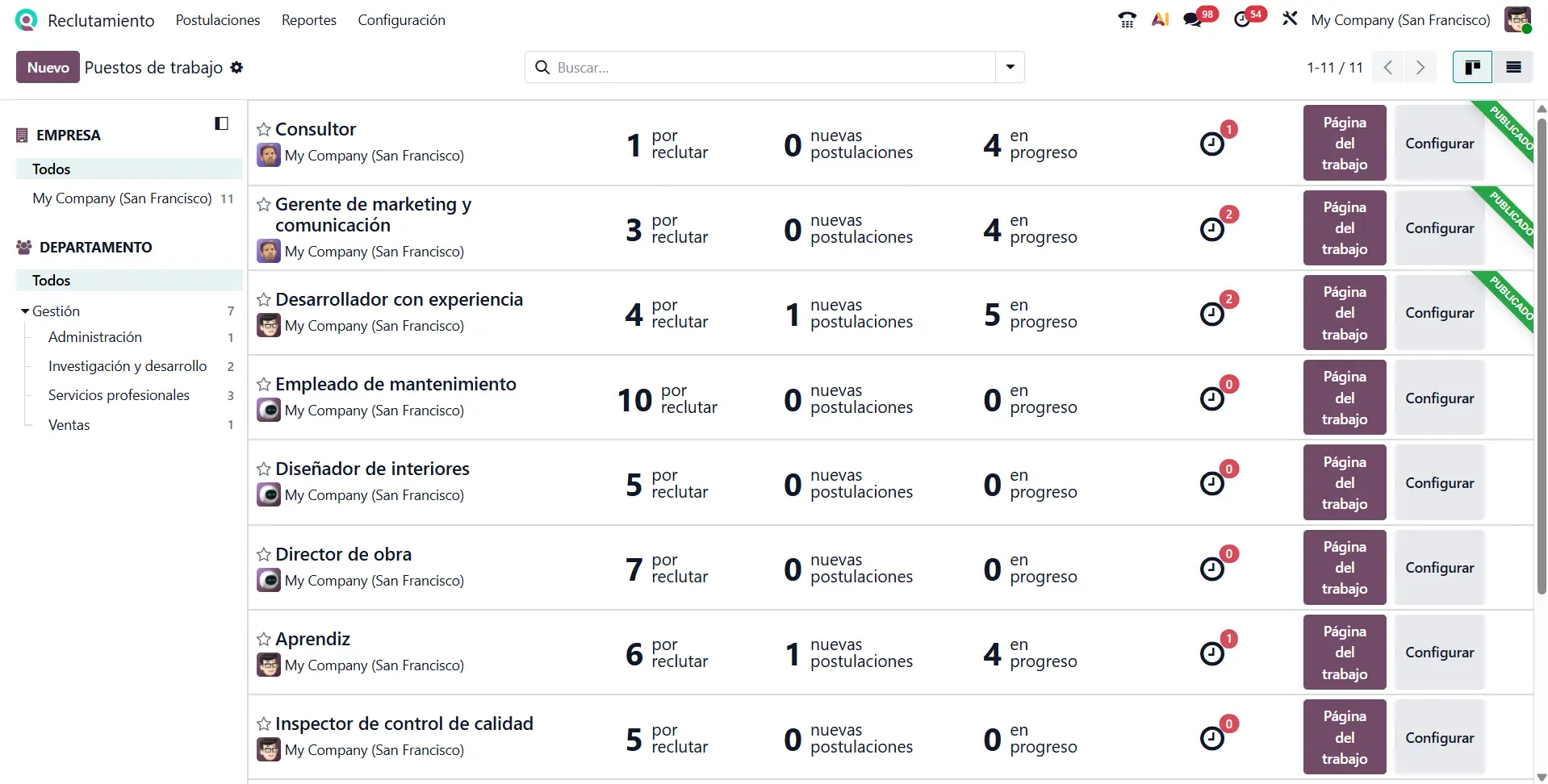1548x784 pixels.
Task: Open the search options dropdown arrow
Action: point(1010,68)
